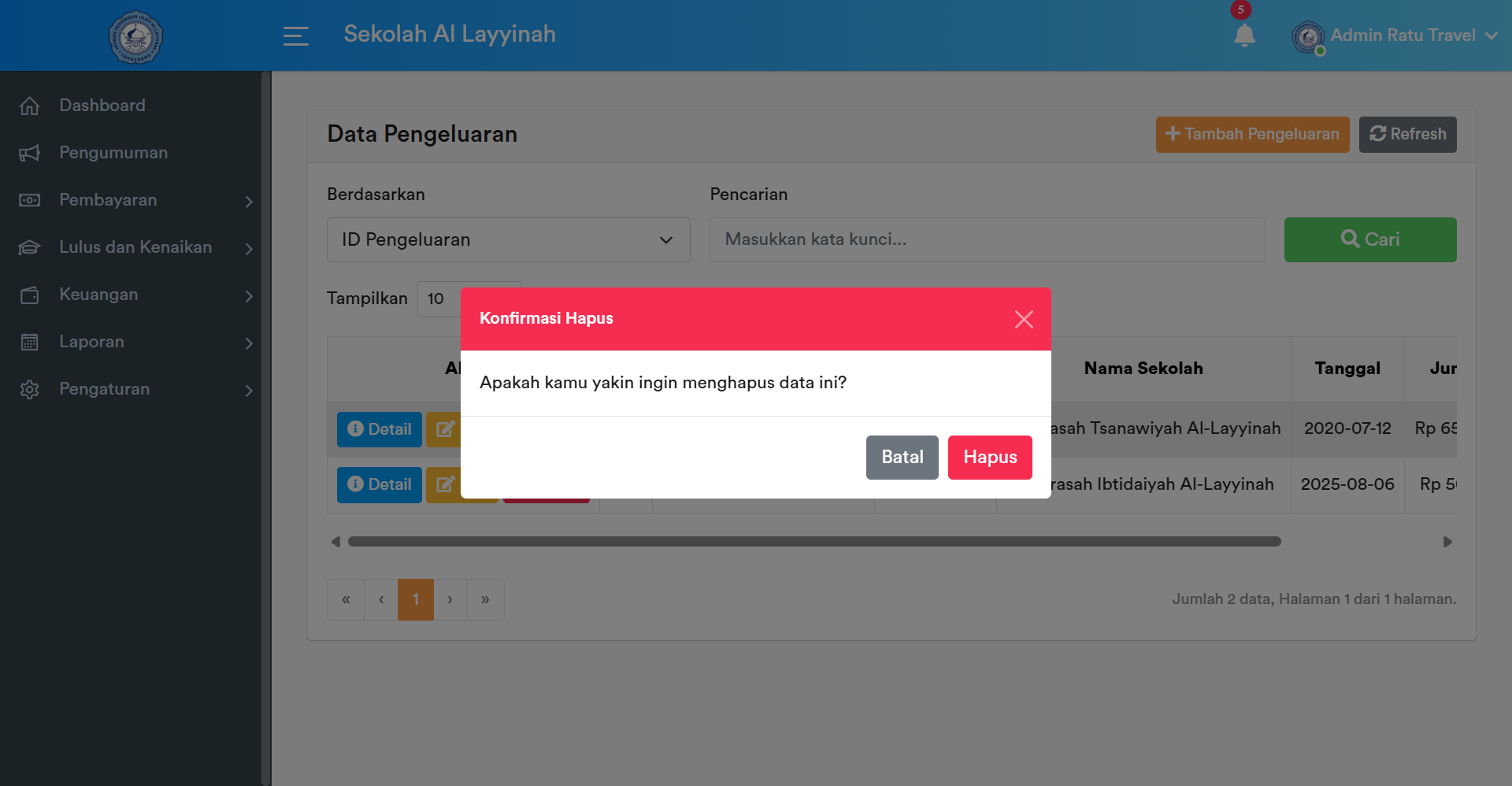The image size is (1512, 786).
Task: Dismiss the Konfirmasi Hapus dialog with X
Action: 1024,319
